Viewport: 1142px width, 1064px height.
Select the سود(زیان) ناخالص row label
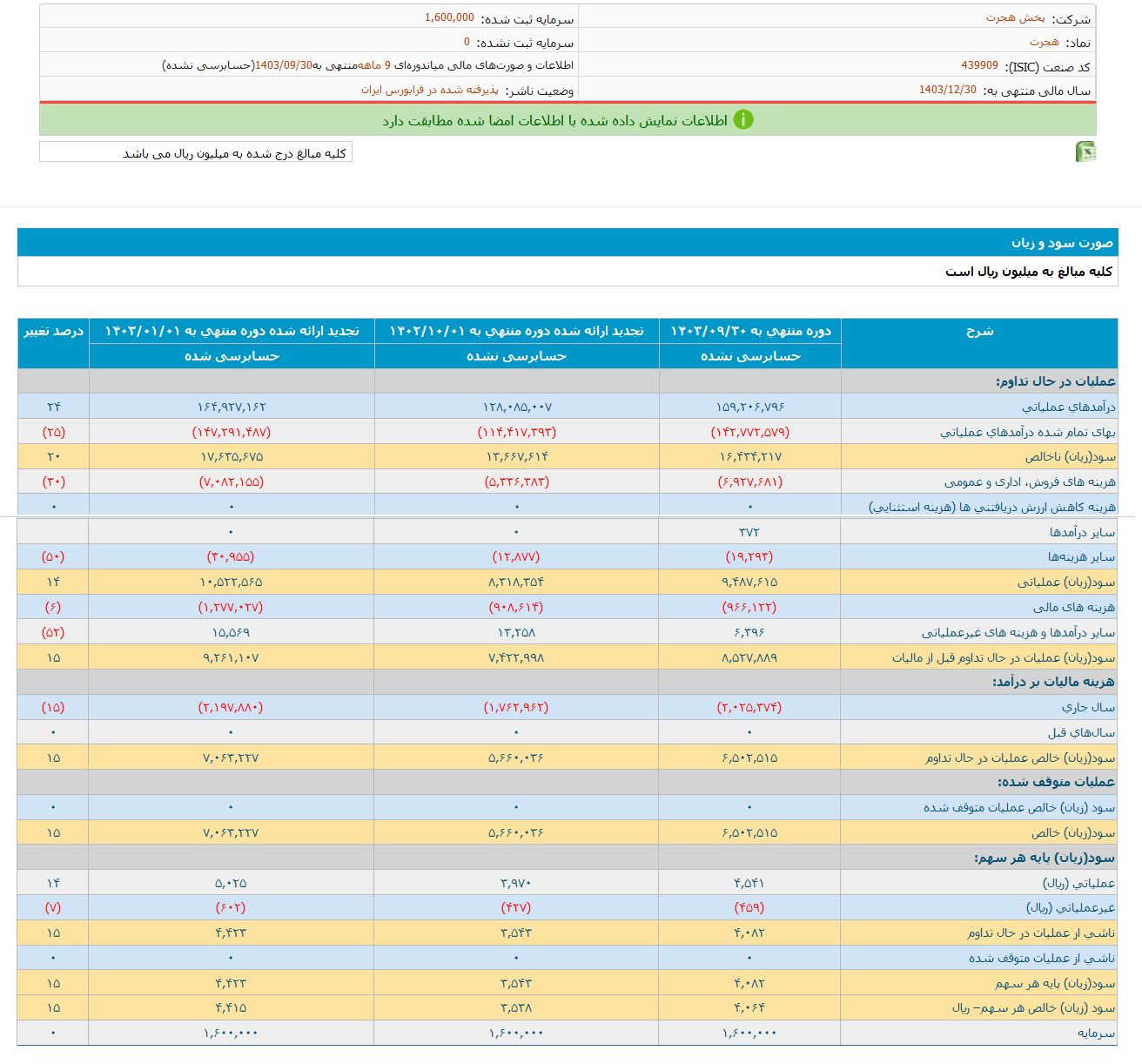1070,456
